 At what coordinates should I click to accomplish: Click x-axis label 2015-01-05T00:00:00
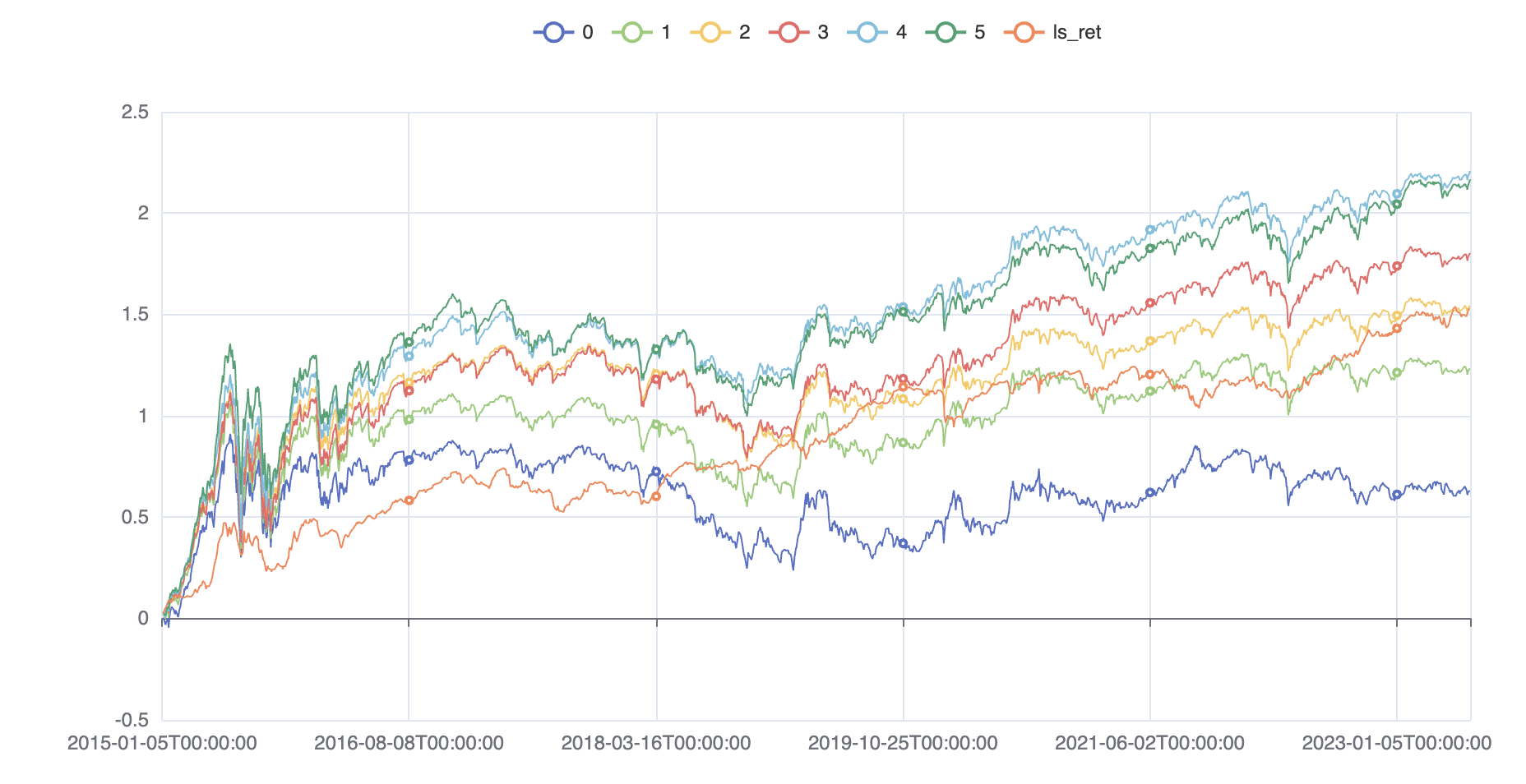click(162, 743)
